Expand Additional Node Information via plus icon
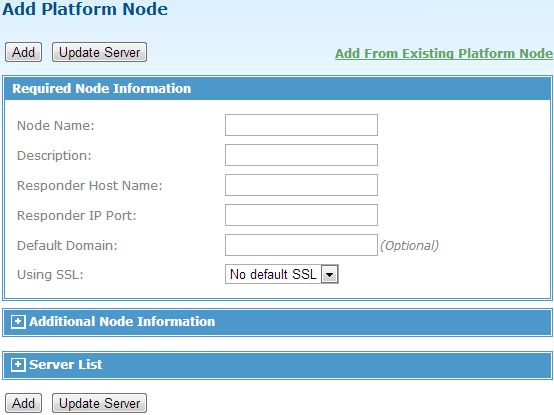Screen dimensions: 554x415 18,322
